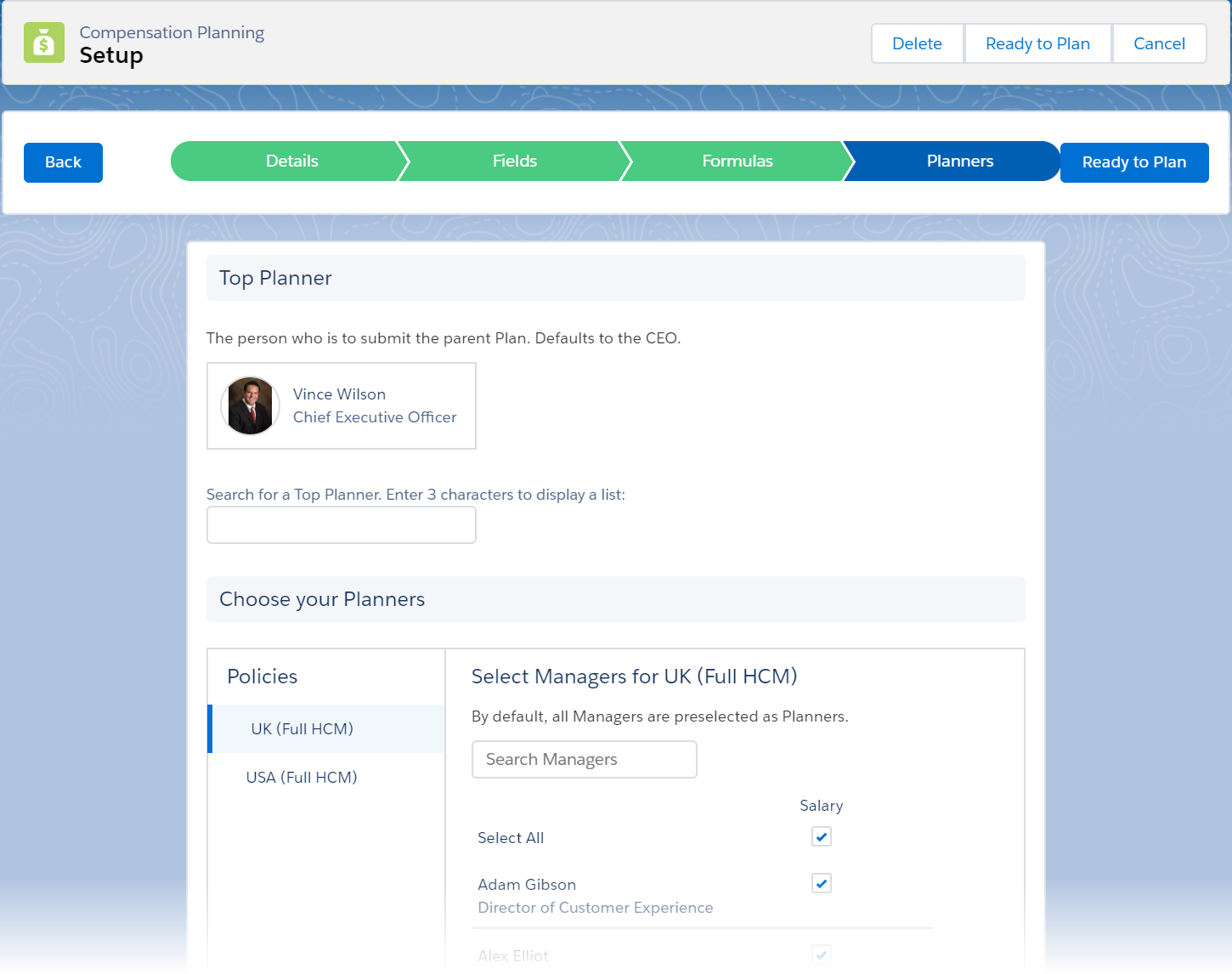This screenshot has height=974, width=1232.
Task: Click the Adam Gibson manager name
Action: tap(527, 885)
